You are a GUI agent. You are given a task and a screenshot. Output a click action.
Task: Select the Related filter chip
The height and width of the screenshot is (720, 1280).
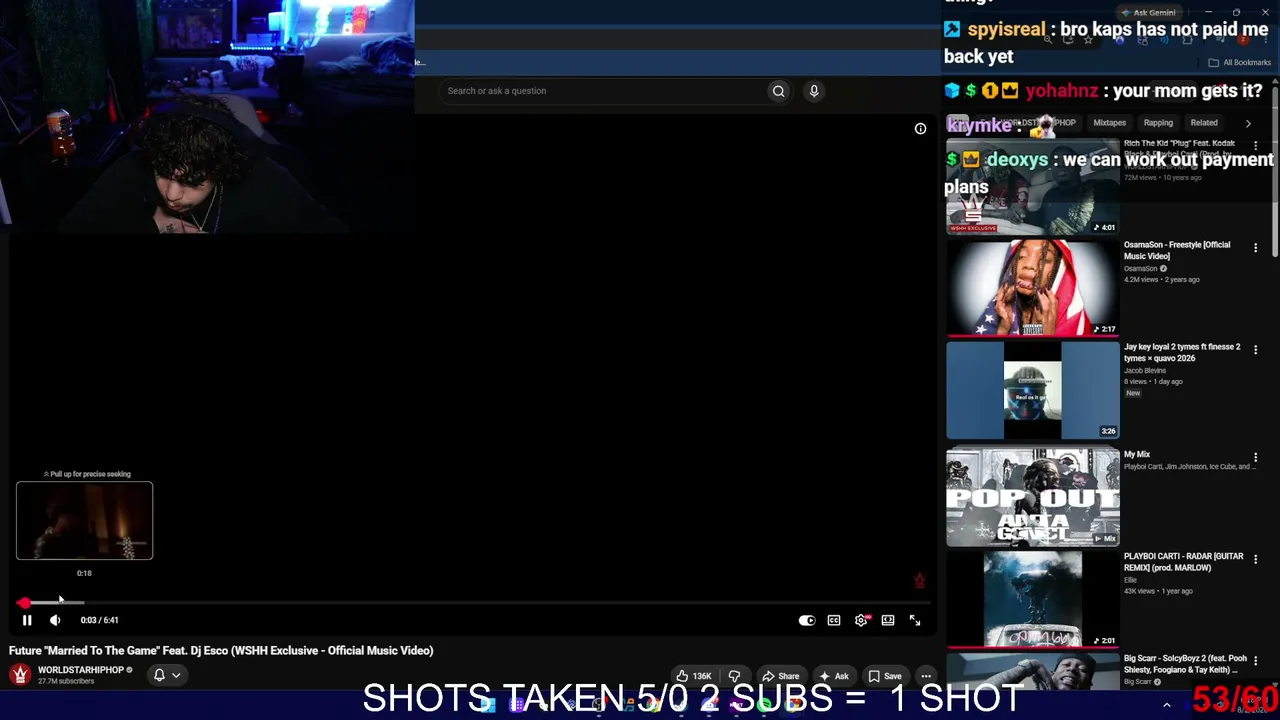(x=1204, y=123)
